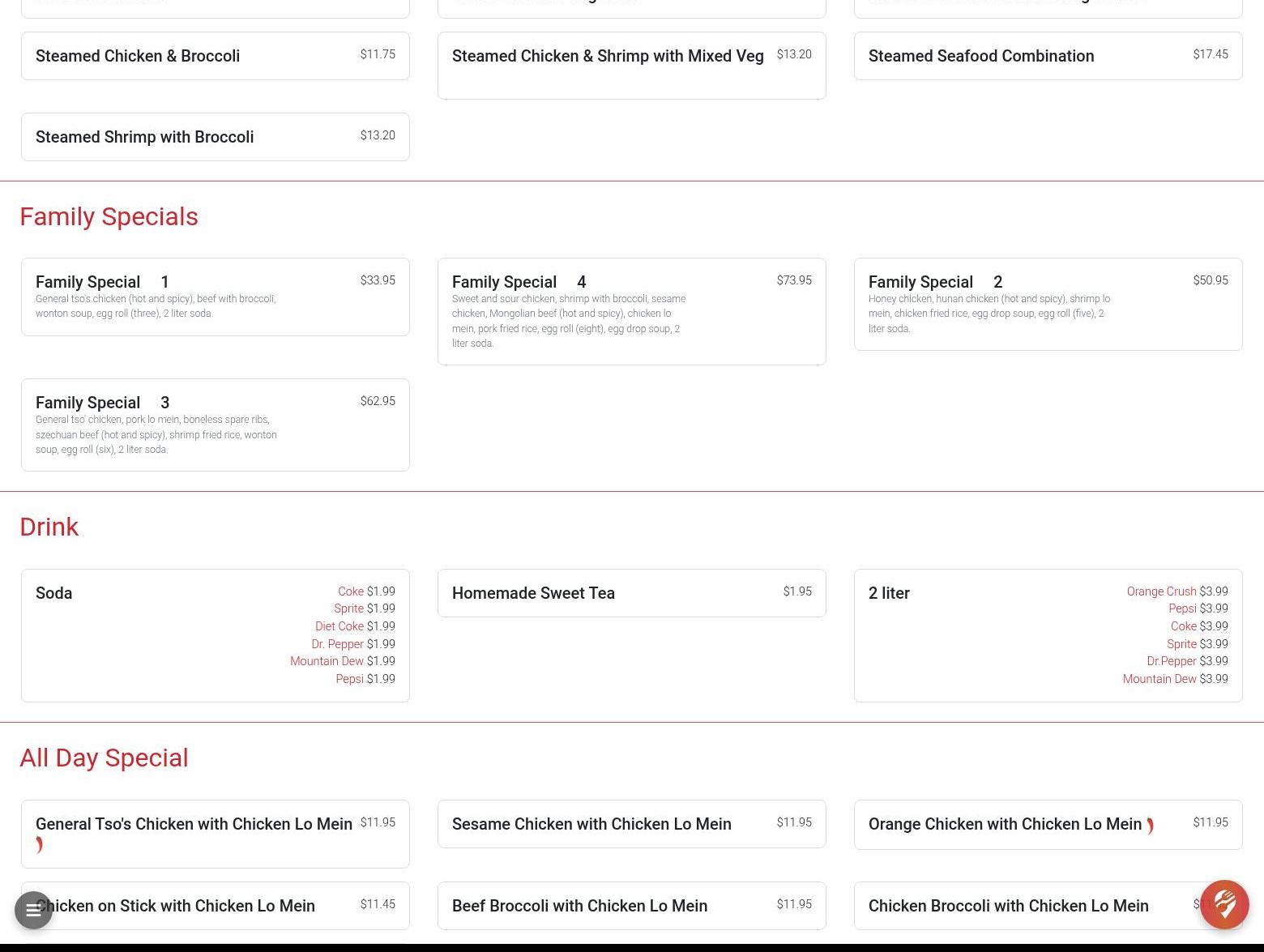
Task: Select Family Special 2 card
Action: click(1048, 304)
